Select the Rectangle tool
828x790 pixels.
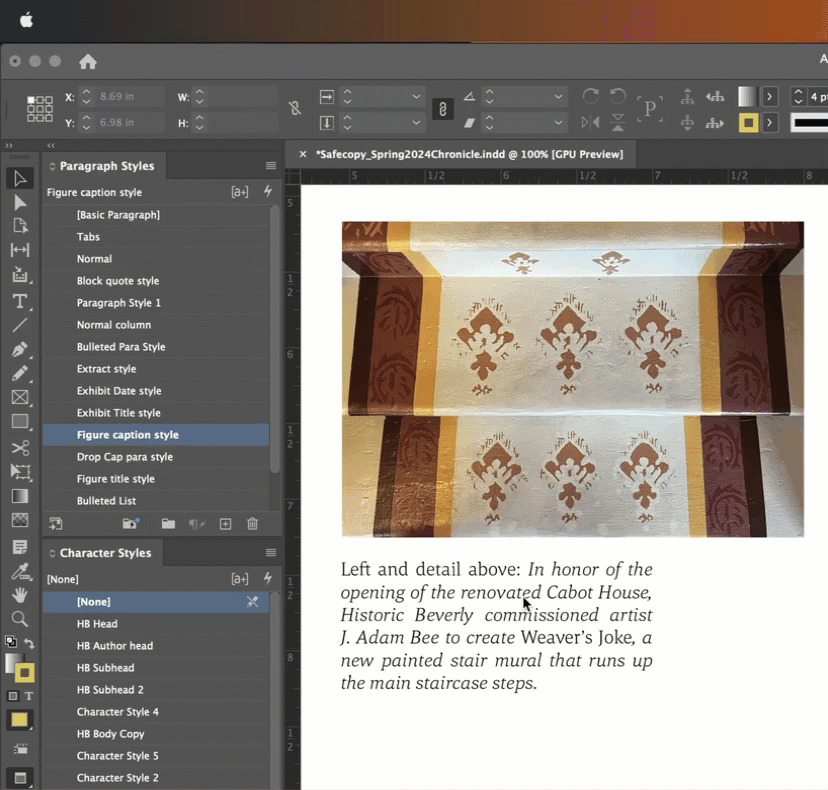pos(20,421)
